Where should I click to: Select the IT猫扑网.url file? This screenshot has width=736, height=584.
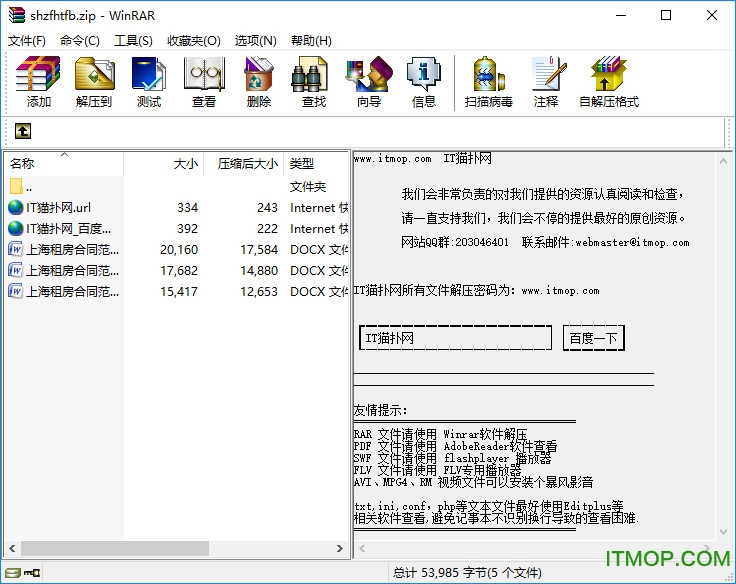(x=58, y=208)
